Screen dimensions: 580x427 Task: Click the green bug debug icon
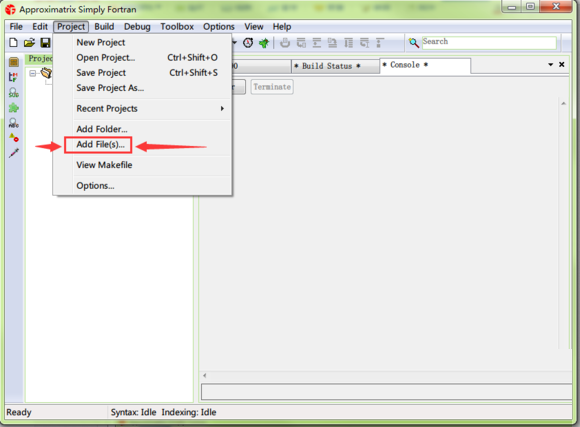(x=264, y=43)
